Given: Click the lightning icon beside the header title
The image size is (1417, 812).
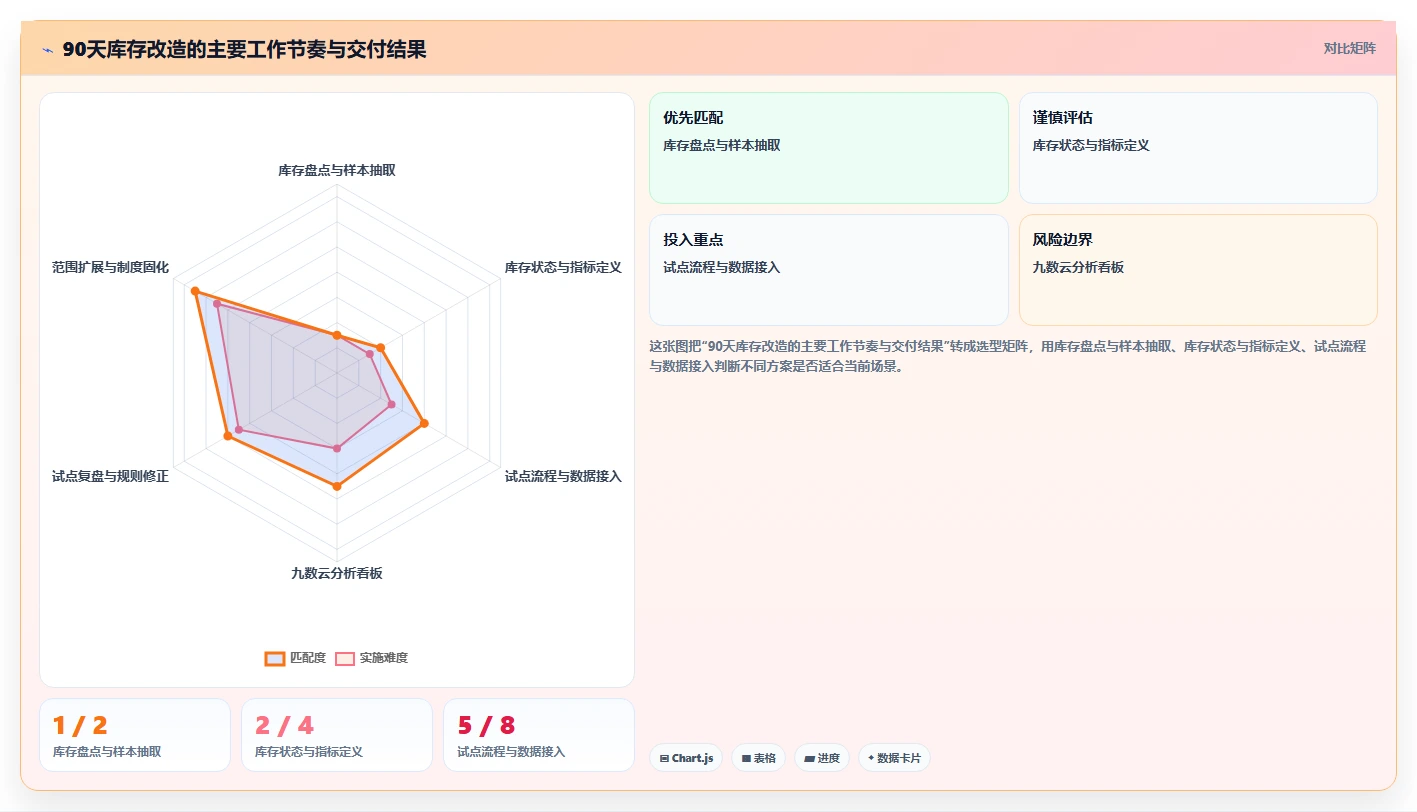Looking at the screenshot, I should 47,49.
